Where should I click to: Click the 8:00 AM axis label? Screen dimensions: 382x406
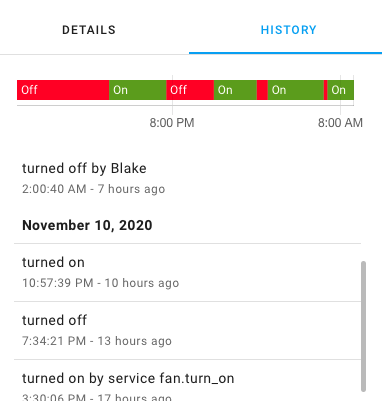click(340, 123)
